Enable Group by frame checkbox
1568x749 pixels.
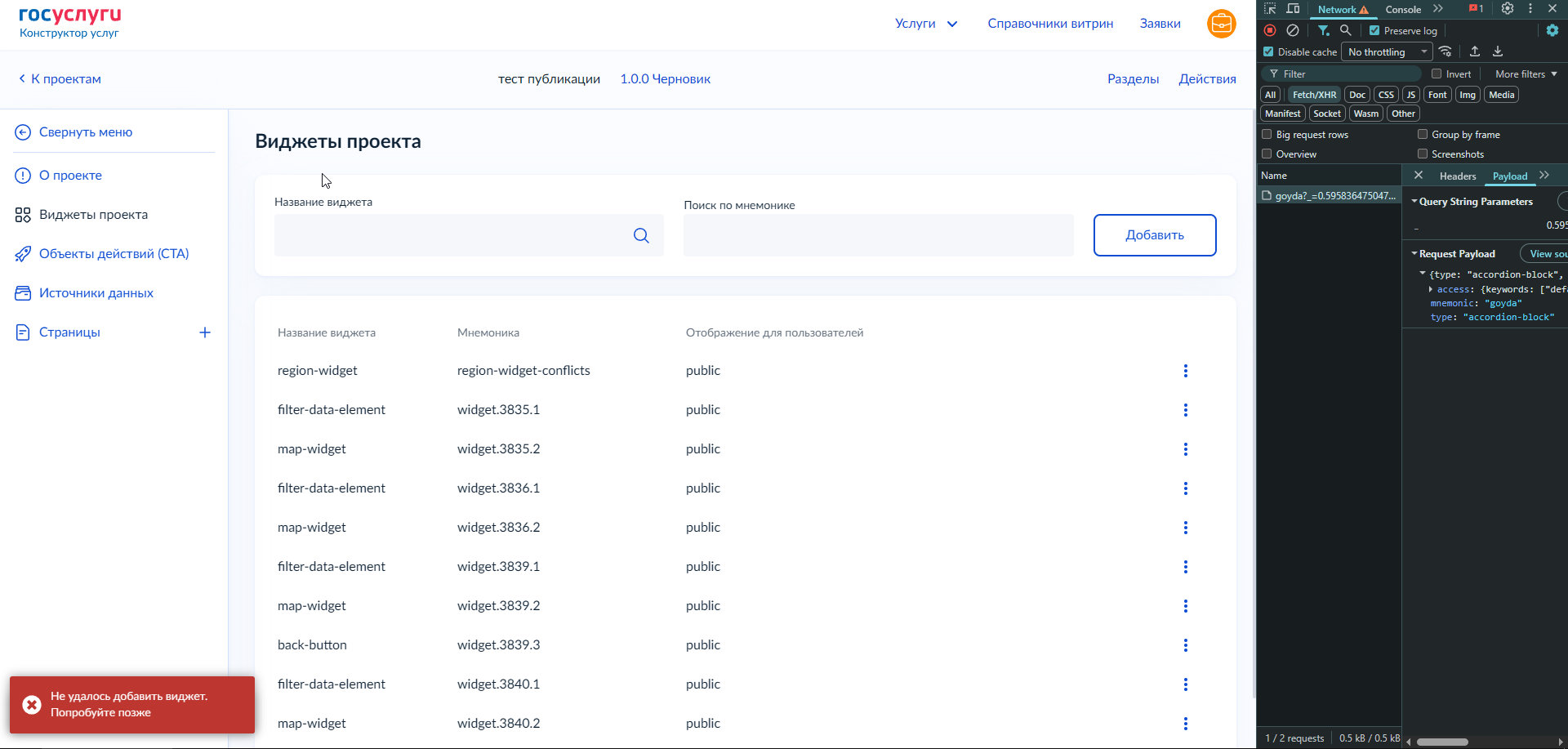[x=1423, y=134]
